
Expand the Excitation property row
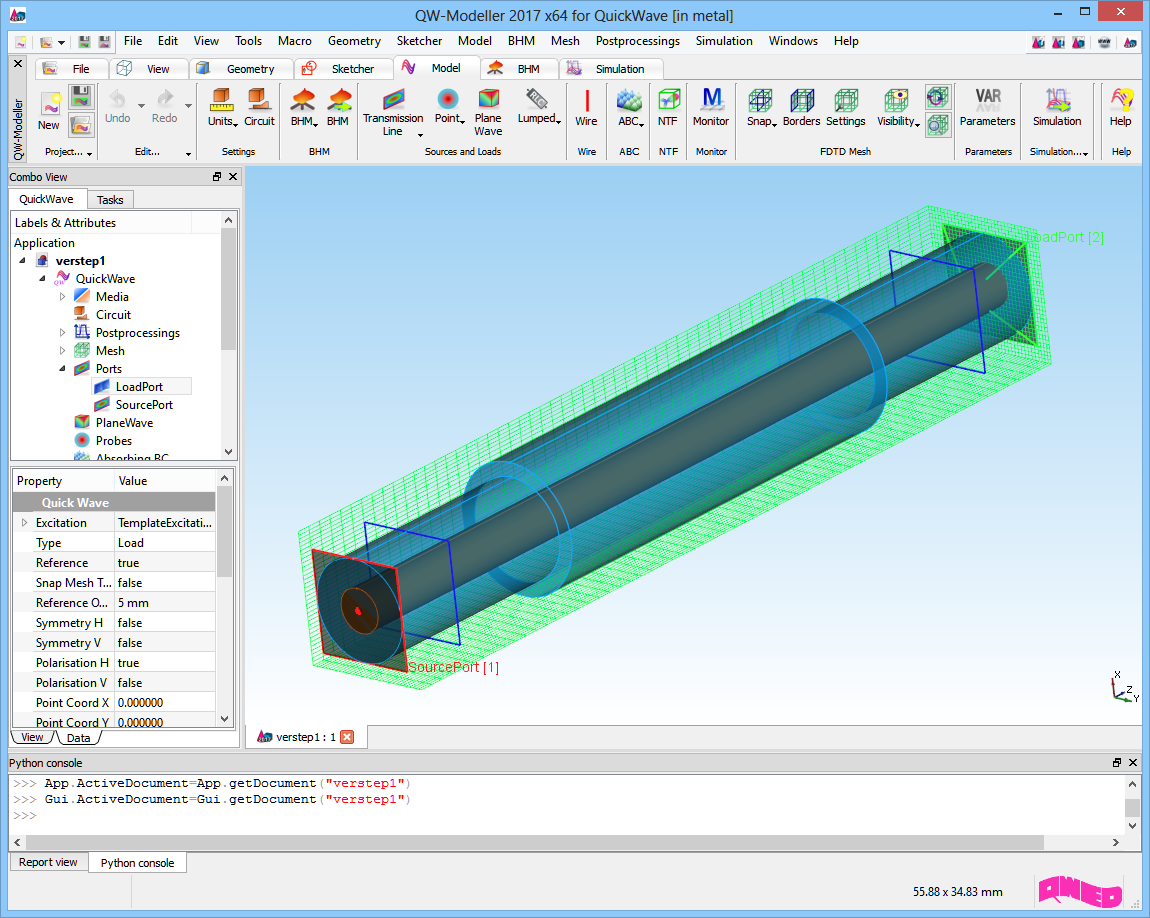tap(24, 523)
